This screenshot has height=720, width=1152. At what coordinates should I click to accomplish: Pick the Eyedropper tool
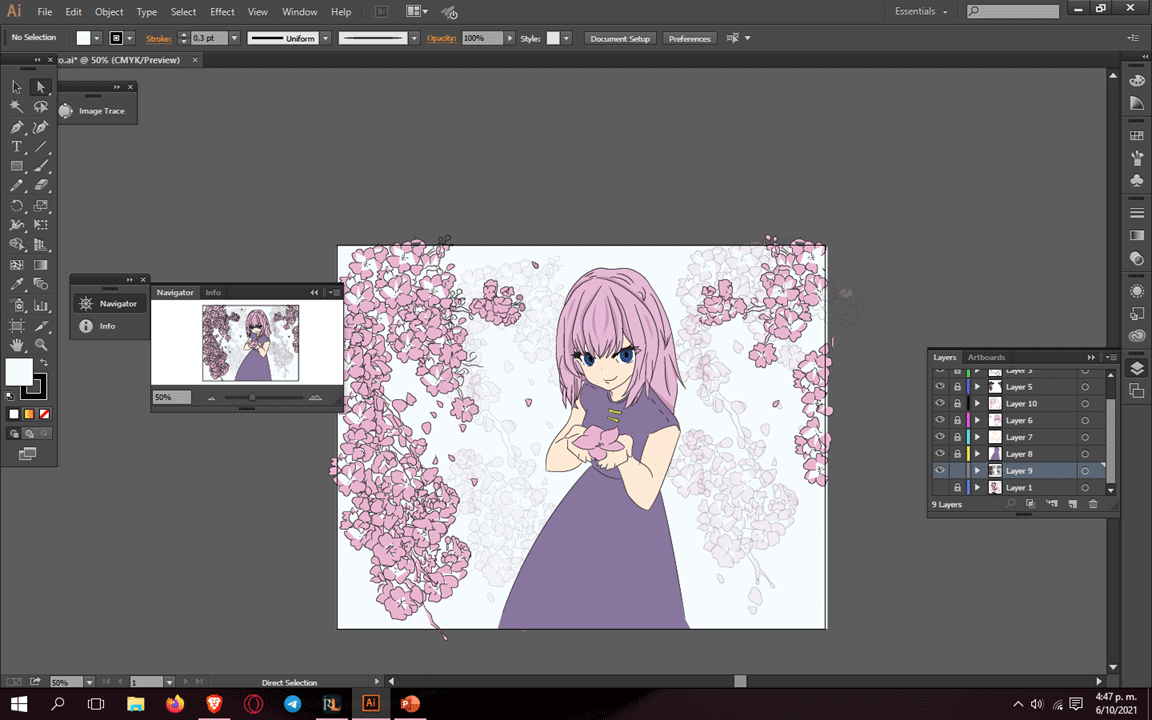tap(16, 284)
